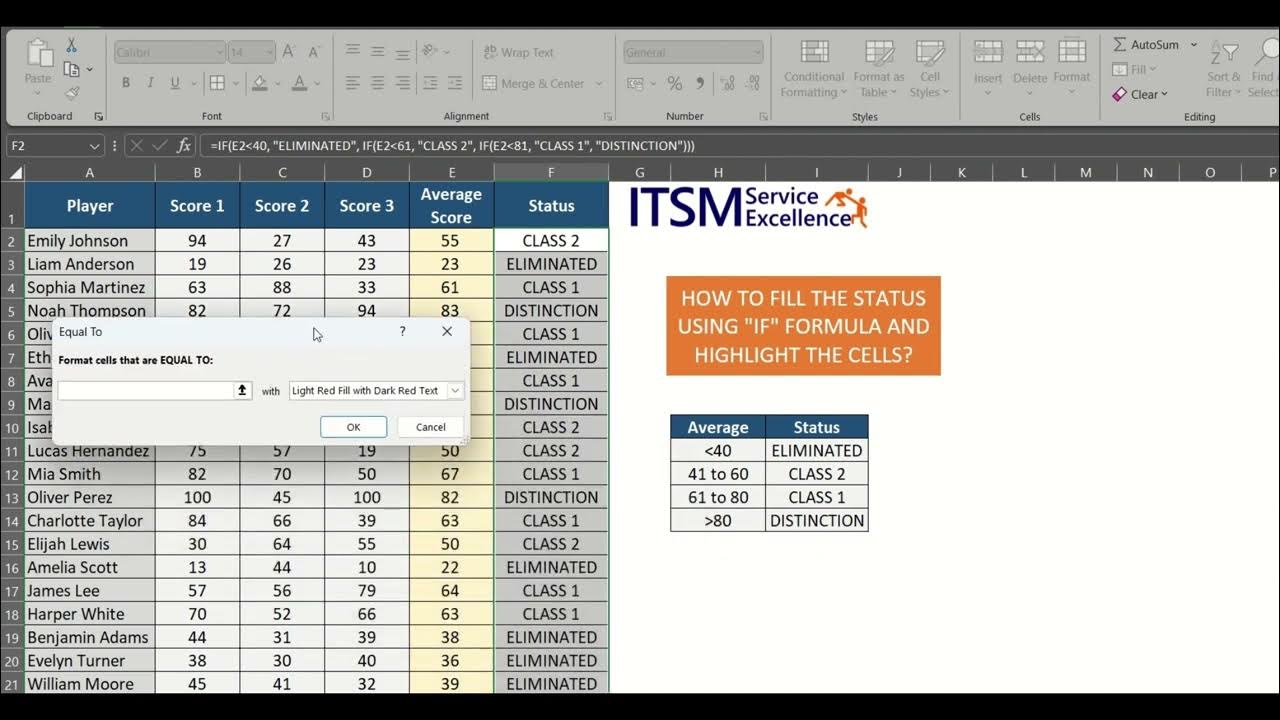
Task: Click OK in Equal To dialog
Action: point(353,427)
